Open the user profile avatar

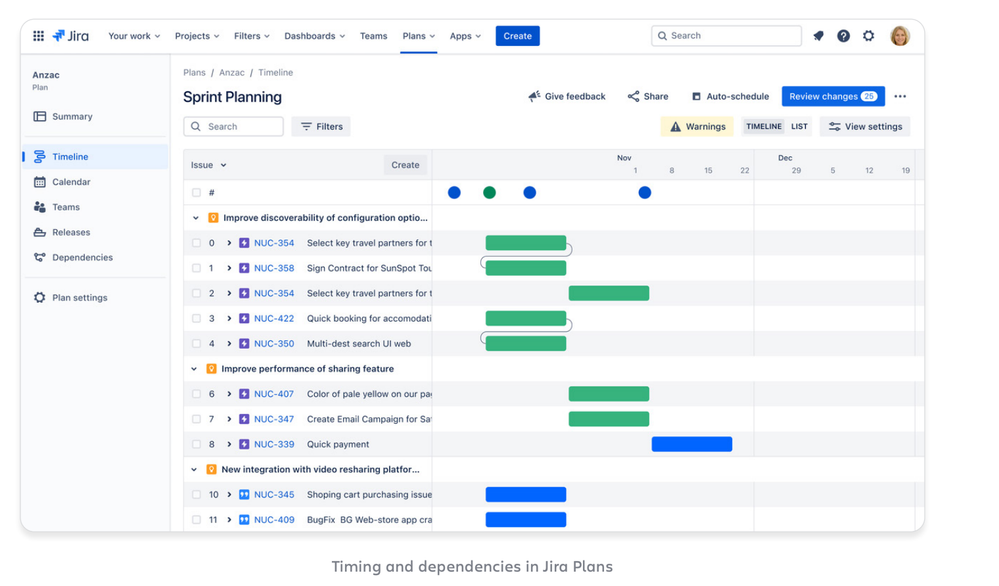(900, 36)
